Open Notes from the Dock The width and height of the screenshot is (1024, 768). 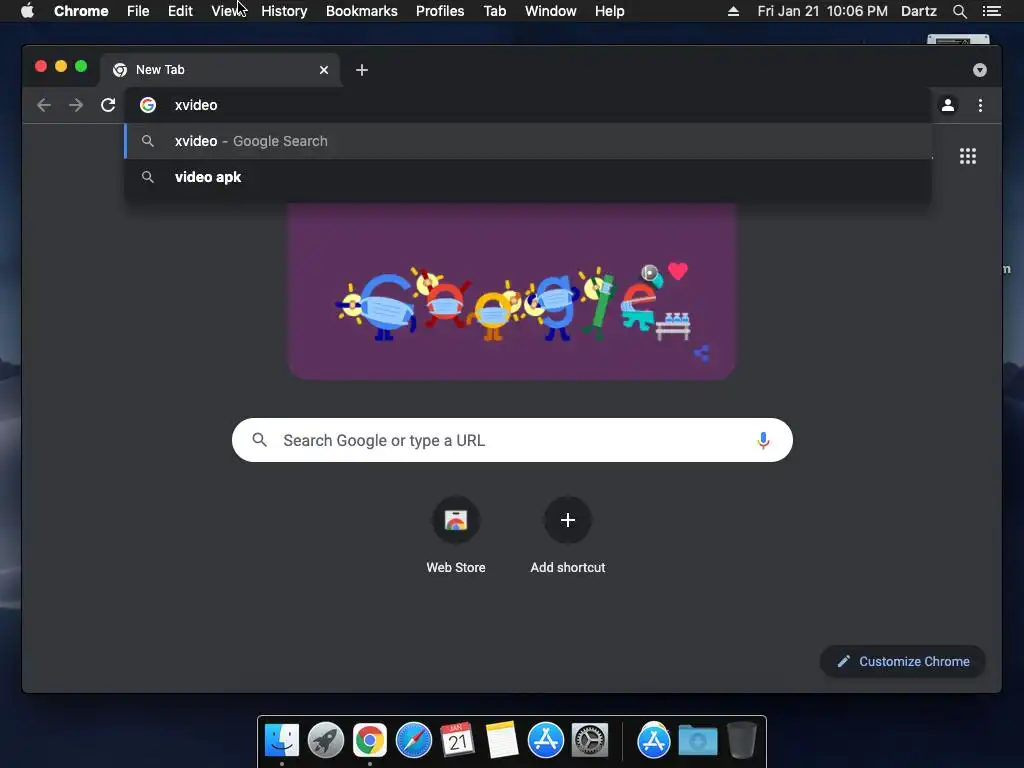[x=502, y=741]
